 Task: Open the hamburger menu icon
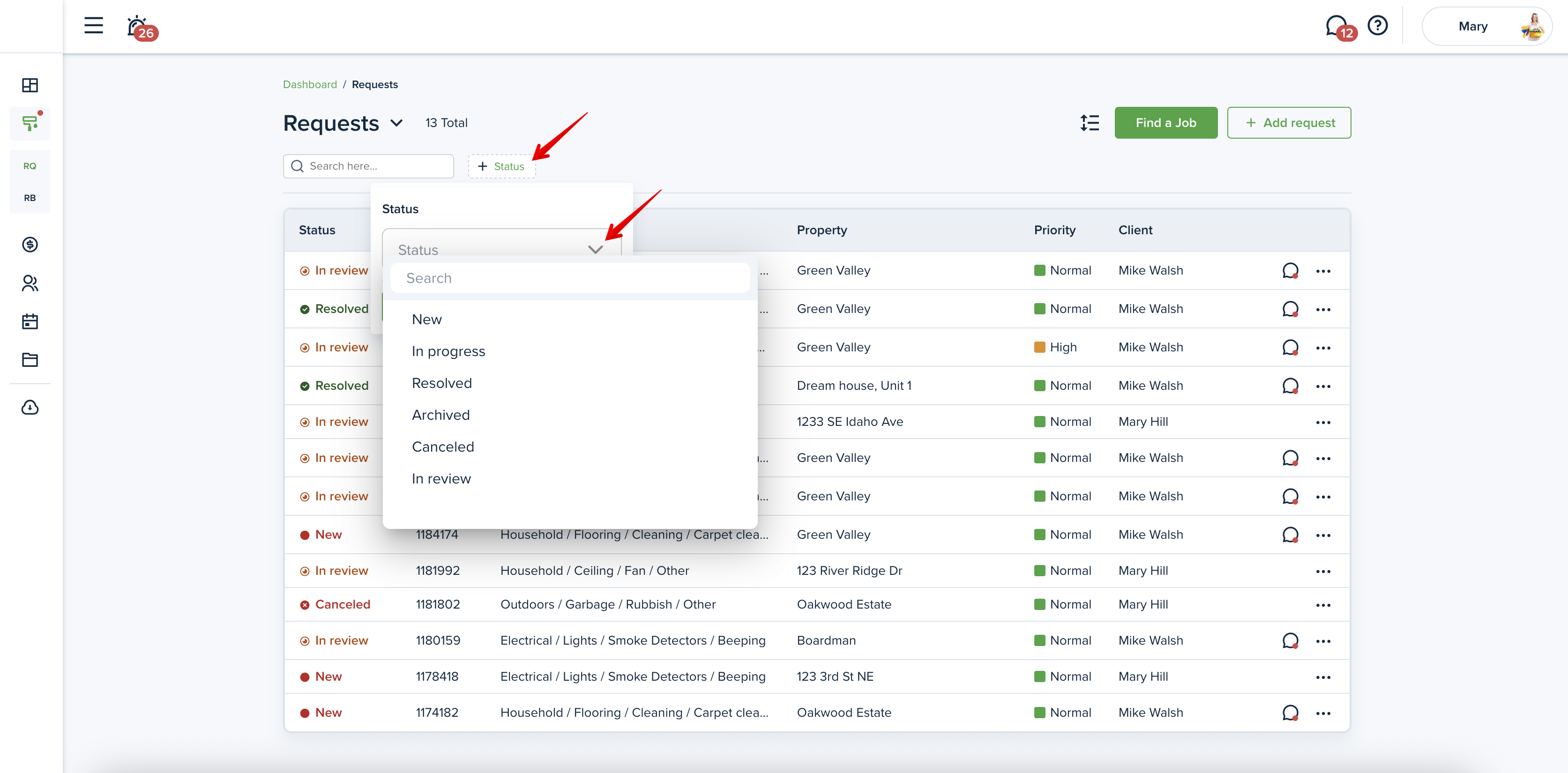93,26
